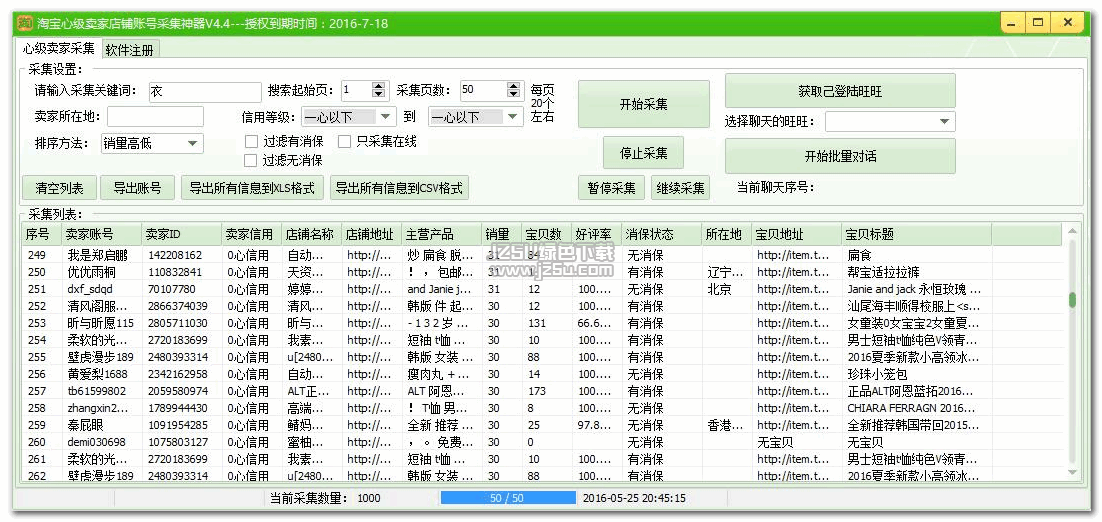Click 宝贝标题 column header
This screenshot has width=1102, height=522.
pyautogui.click(x=916, y=235)
